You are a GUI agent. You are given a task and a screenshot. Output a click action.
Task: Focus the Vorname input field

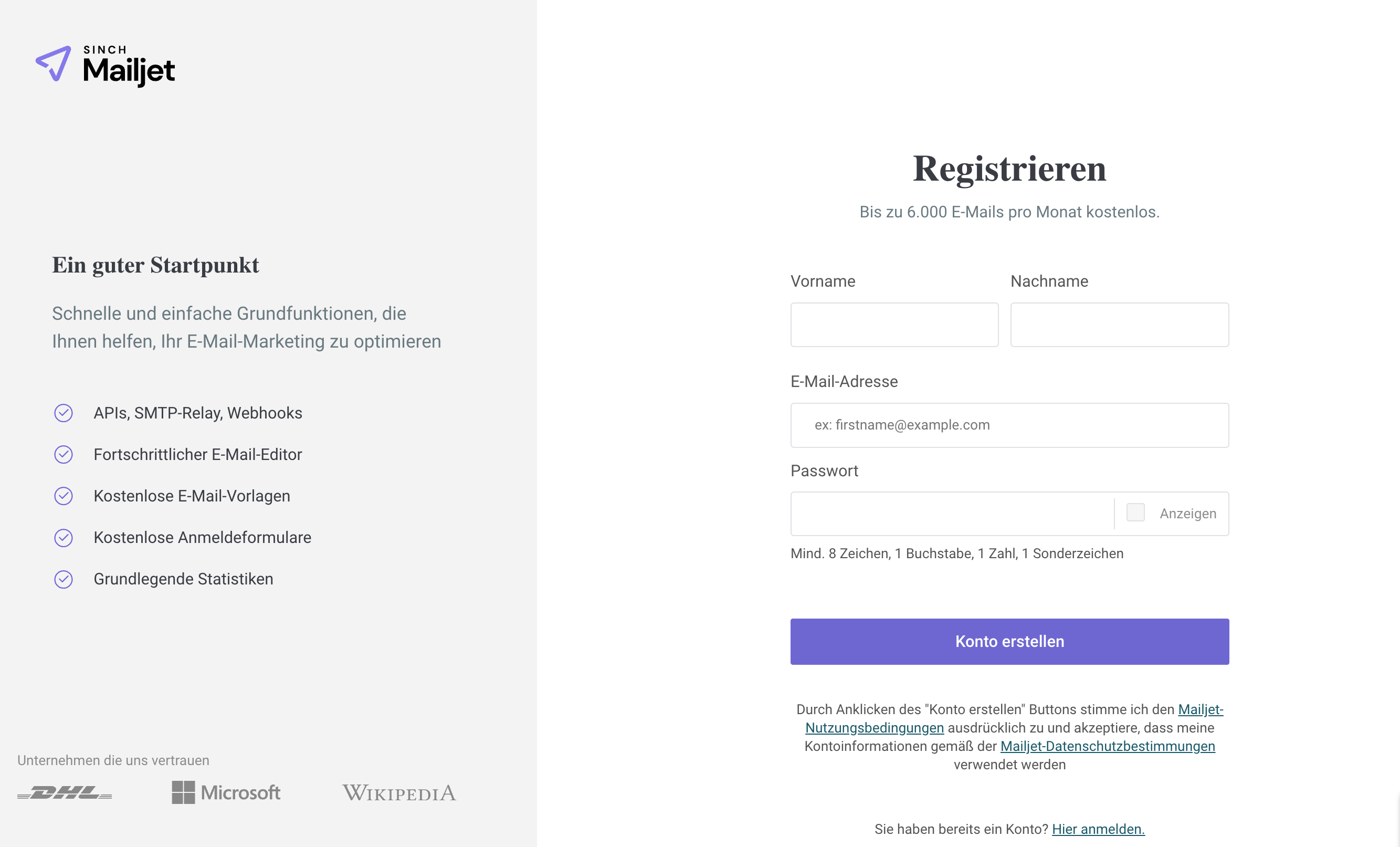(894, 325)
